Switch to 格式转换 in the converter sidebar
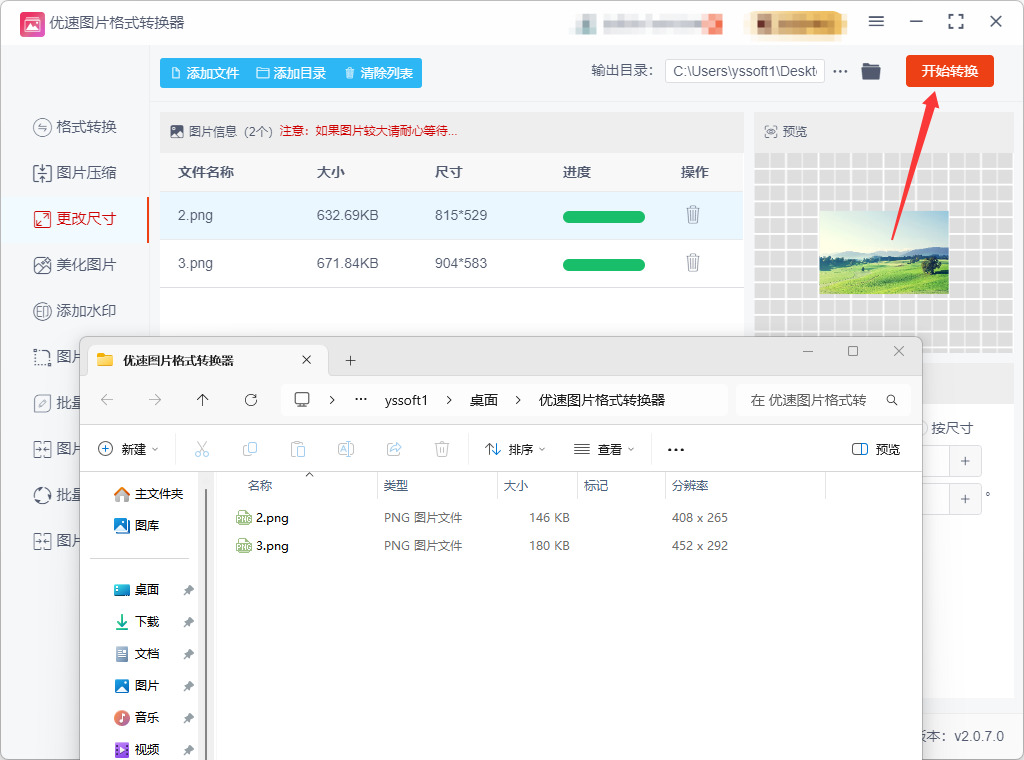The width and height of the screenshot is (1024, 760). [75, 127]
